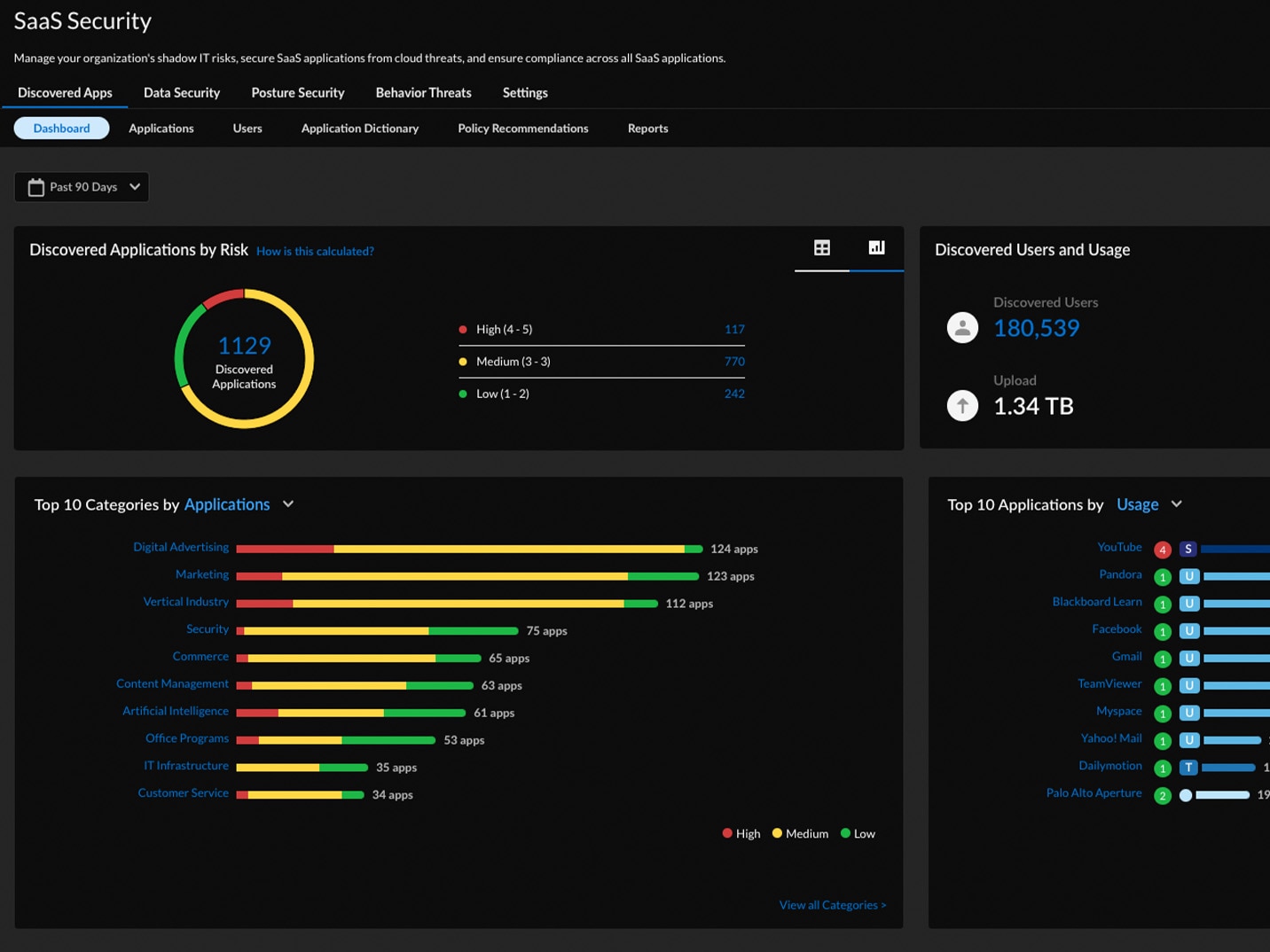
Task: Switch to the grid view icon
Action: [821, 249]
